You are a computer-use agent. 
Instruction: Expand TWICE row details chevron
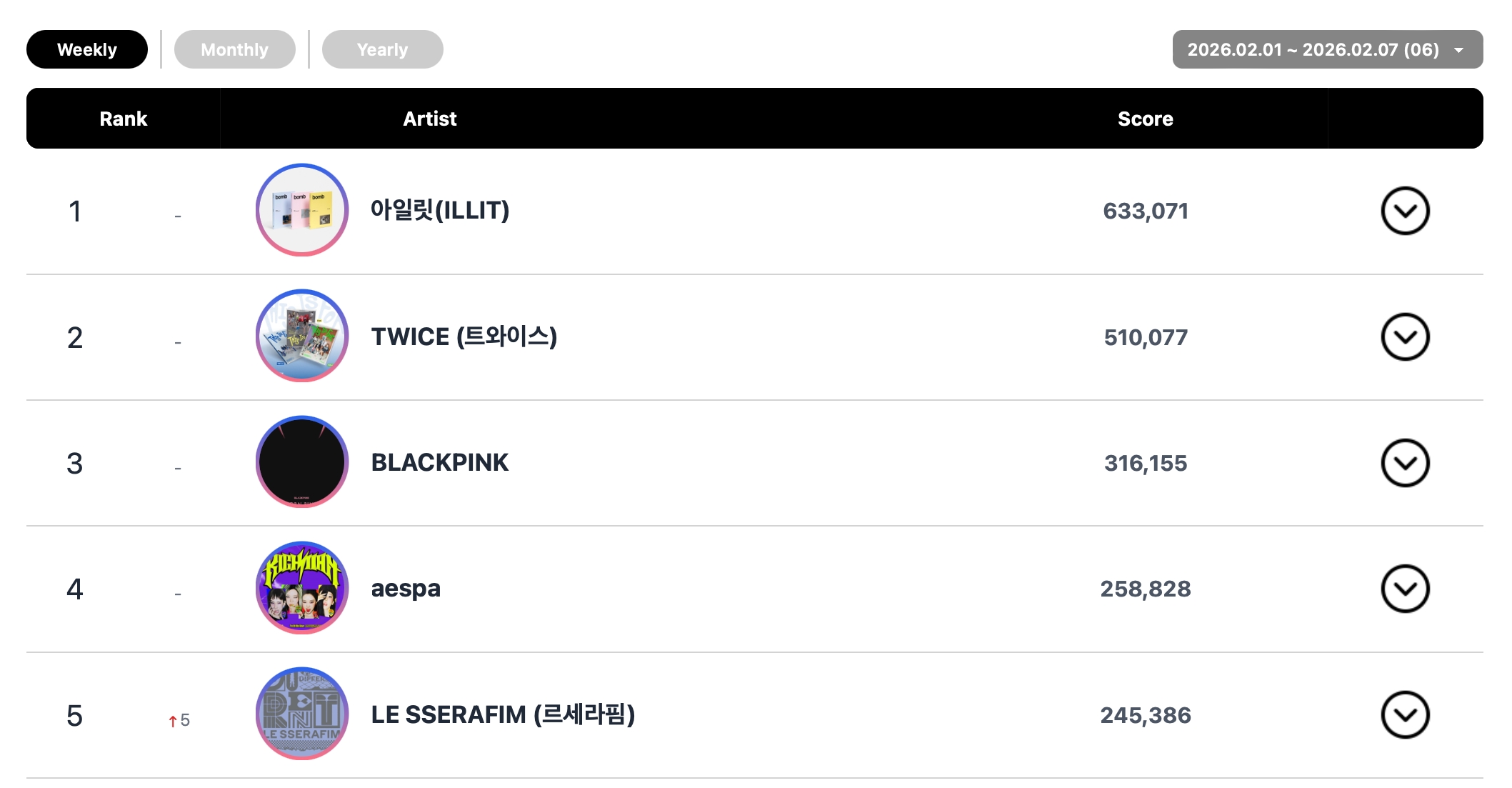point(1404,337)
